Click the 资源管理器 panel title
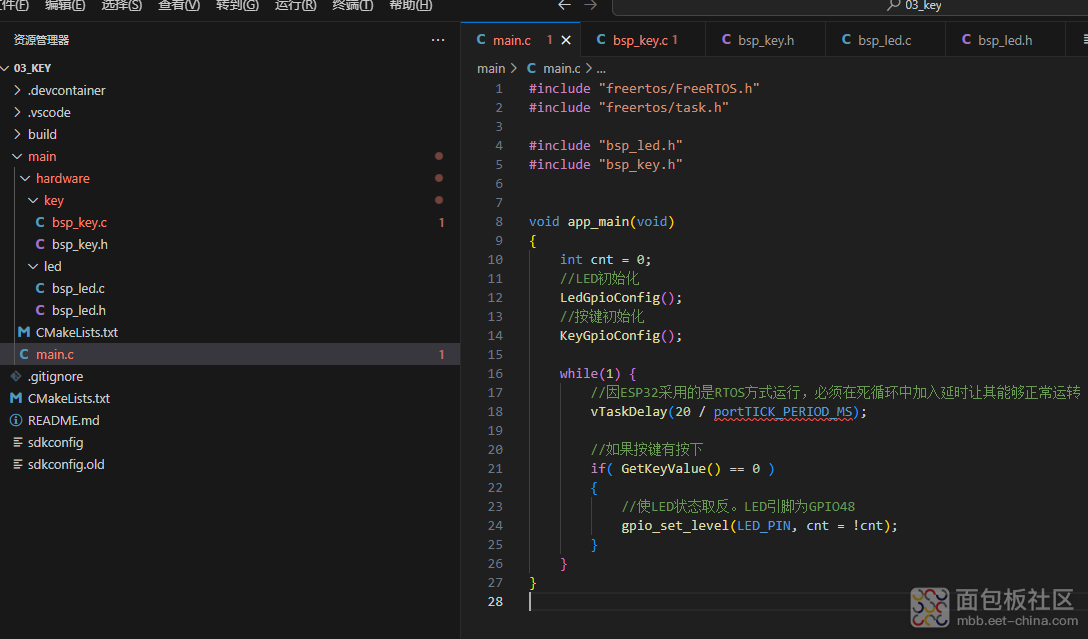The height and width of the screenshot is (639, 1088). pos(42,40)
